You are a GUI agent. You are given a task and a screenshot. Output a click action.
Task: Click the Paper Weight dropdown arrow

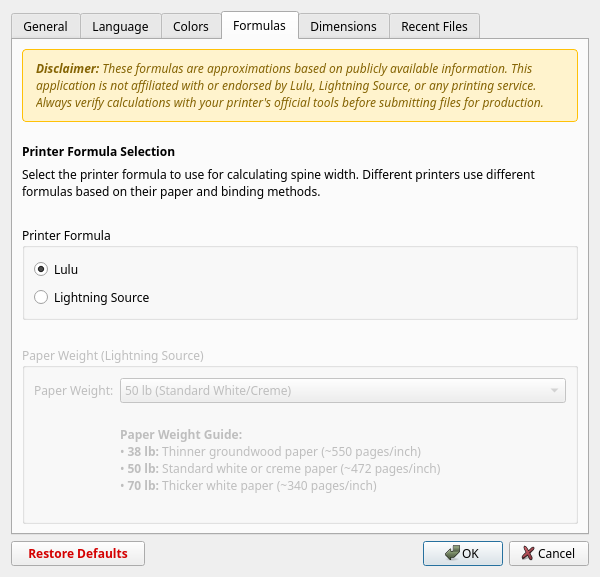553,390
